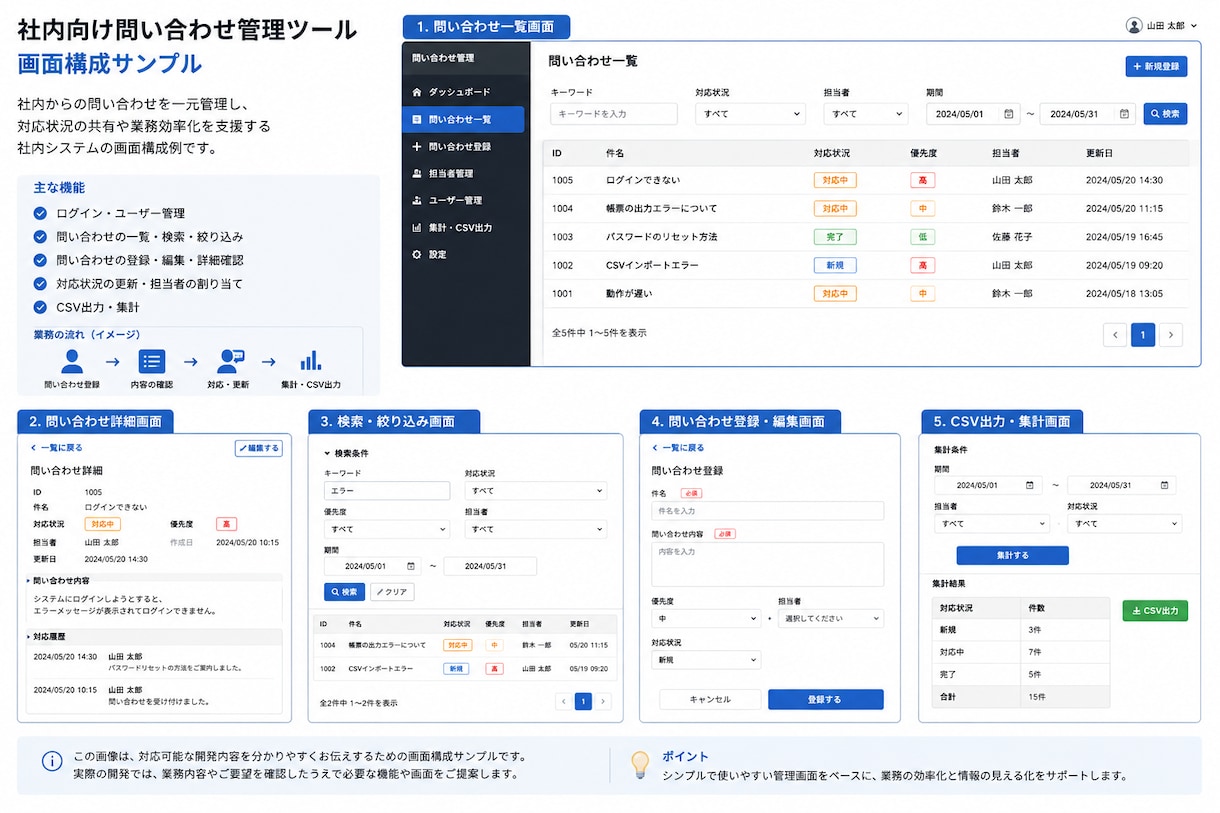1220x813 pixels.
Task: Click the 完了 status badge in row 1003
Action: click(x=835, y=237)
